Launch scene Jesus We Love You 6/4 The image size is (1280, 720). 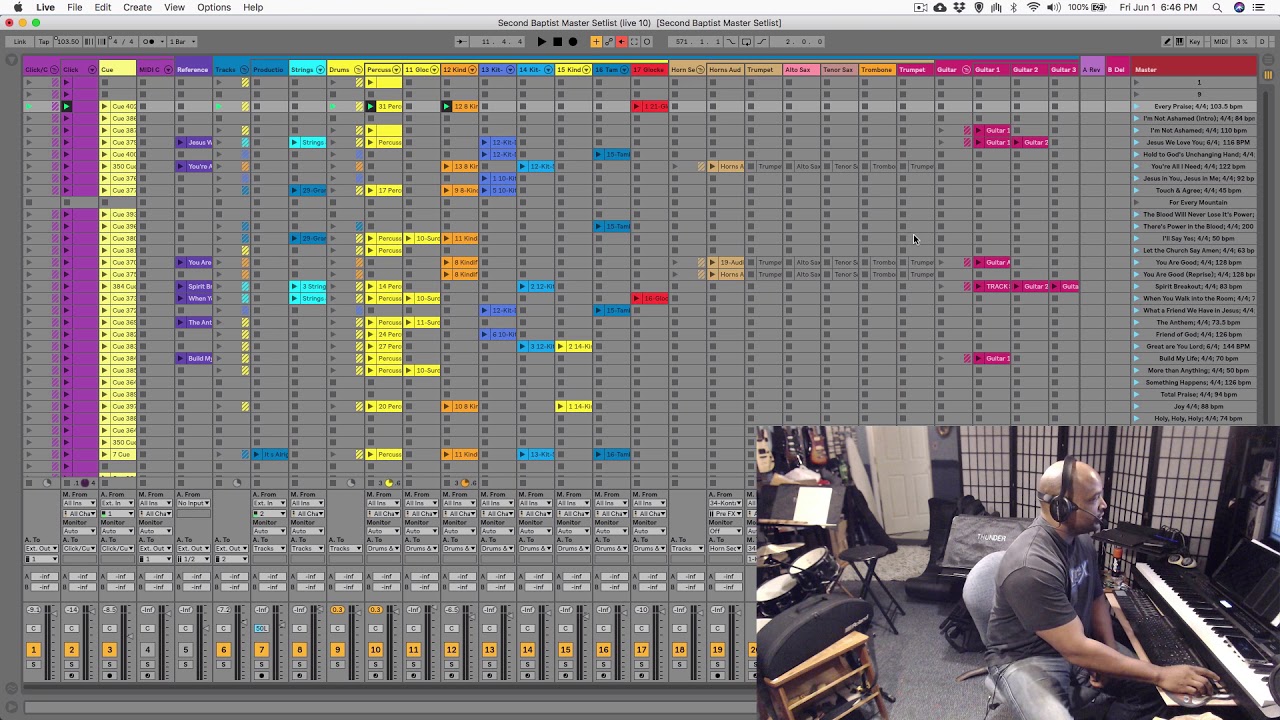(1137, 142)
